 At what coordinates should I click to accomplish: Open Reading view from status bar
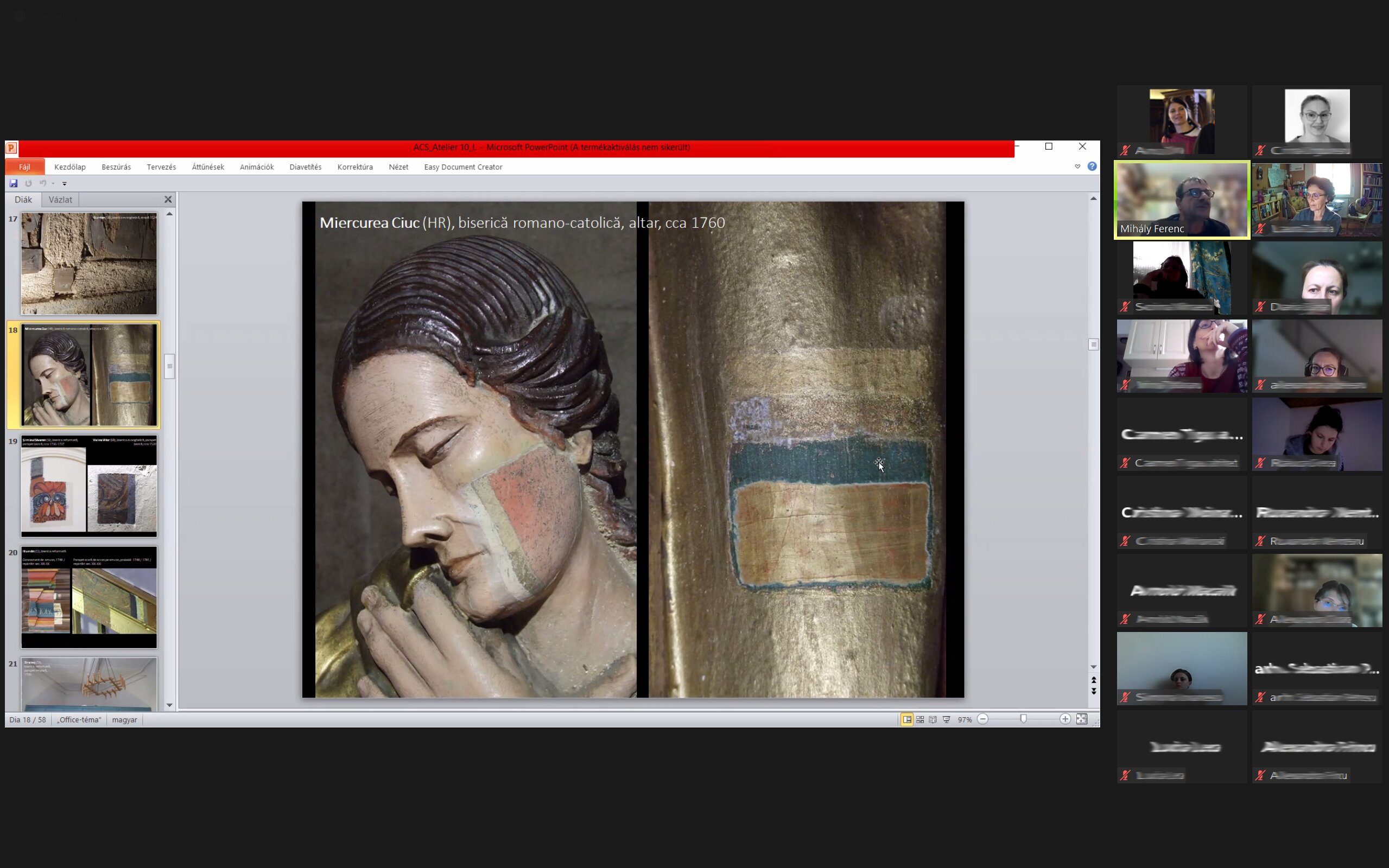tap(933, 719)
